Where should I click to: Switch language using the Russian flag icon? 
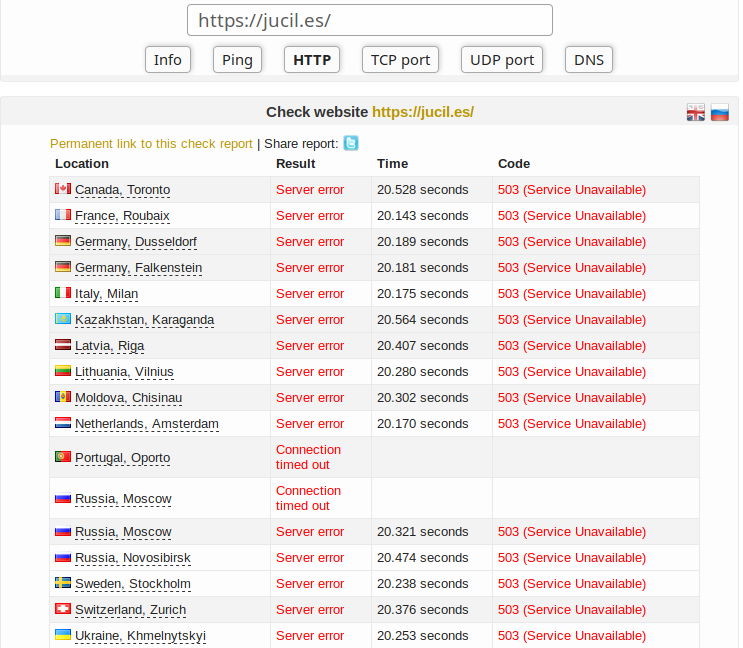[x=719, y=112]
